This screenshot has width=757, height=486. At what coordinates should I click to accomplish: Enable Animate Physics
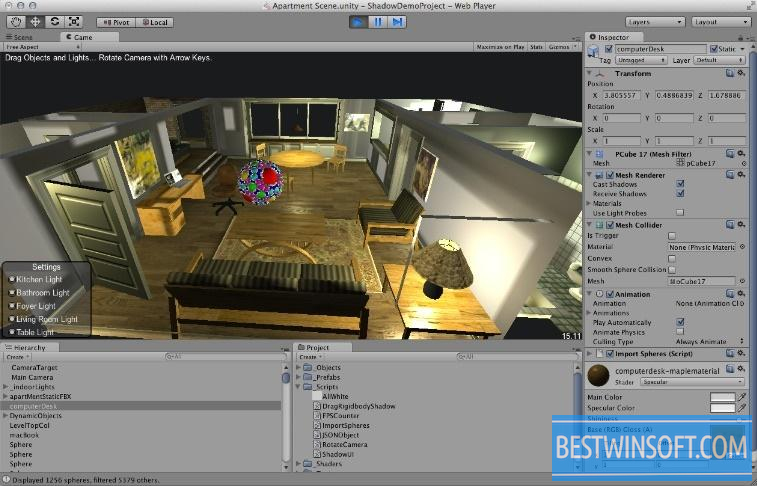pyautogui.click(x=680, y=332)
